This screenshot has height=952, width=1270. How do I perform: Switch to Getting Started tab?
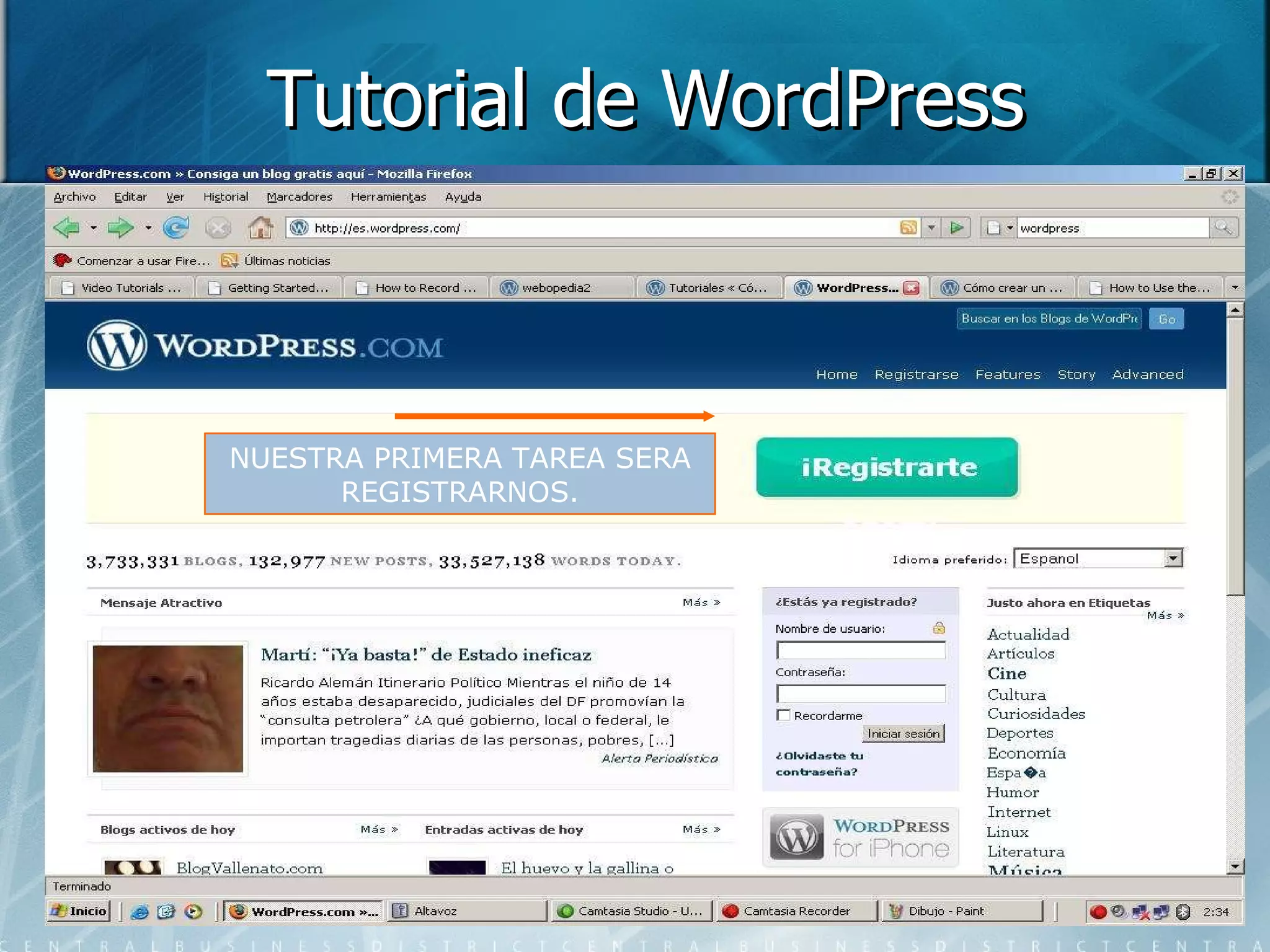click(x=269, y=288)
